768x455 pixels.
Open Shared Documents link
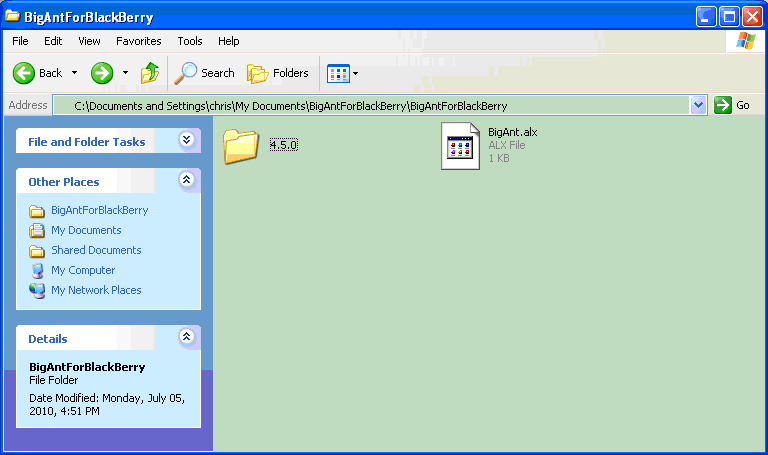click(96, 250)
